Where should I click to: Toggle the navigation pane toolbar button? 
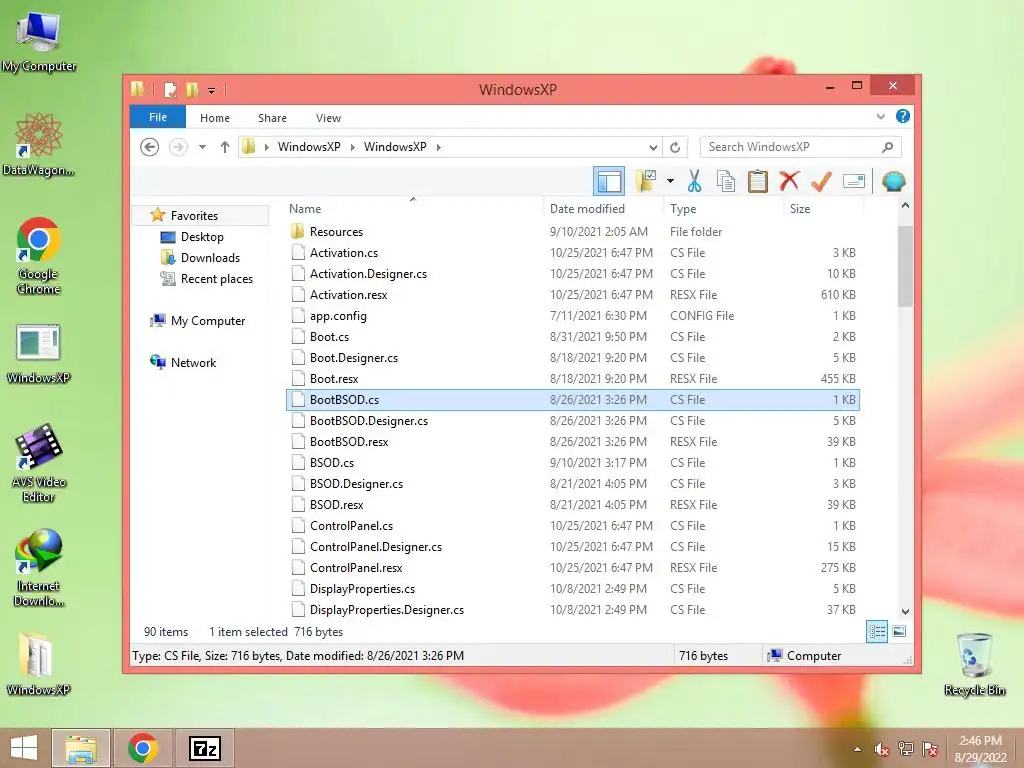(609, 181)
